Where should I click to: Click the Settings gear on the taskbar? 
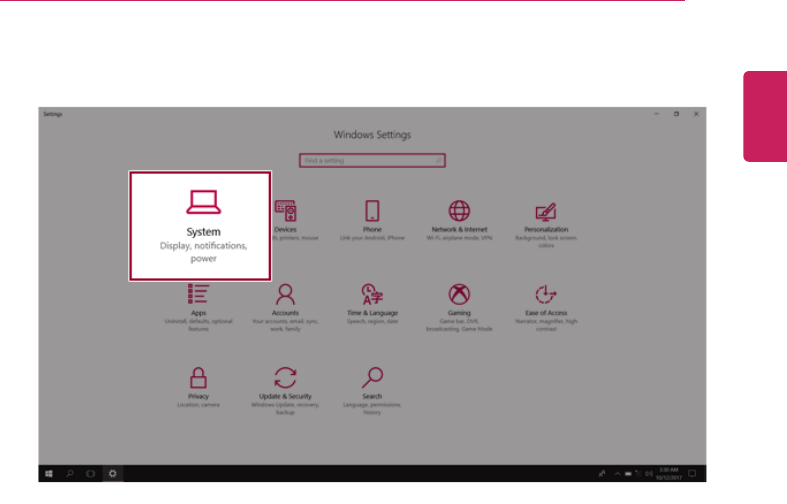[112, 473]
